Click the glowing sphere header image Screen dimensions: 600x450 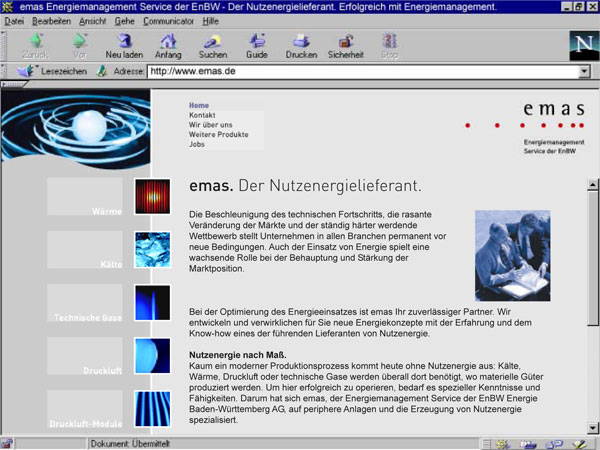[76, 128]
